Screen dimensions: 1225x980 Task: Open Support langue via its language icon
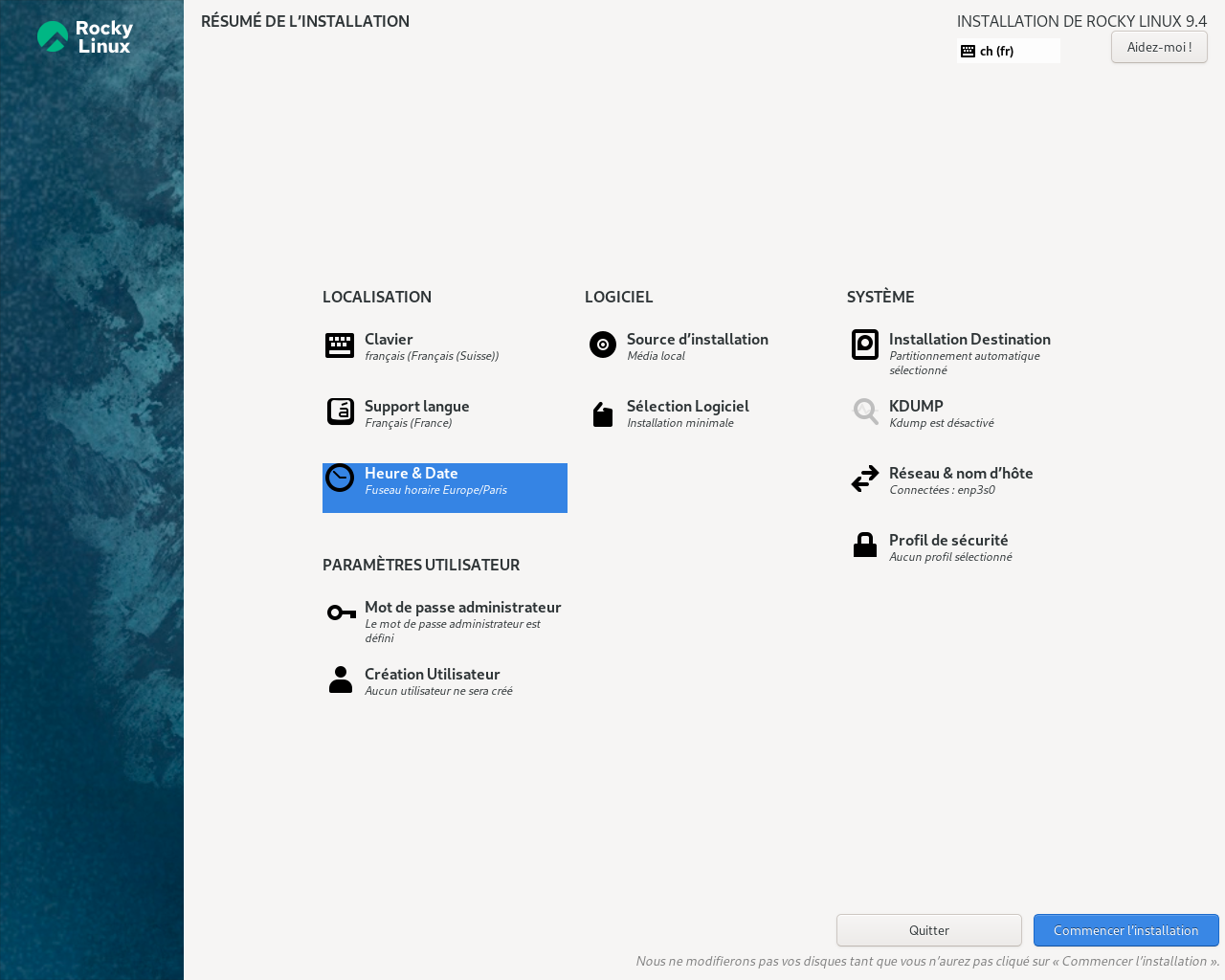click(340, 412)
